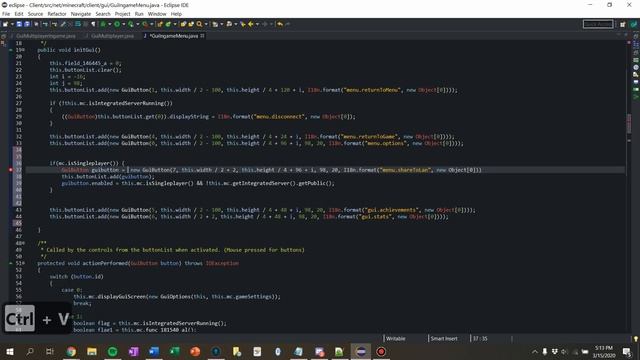Open File Explorer from the taskbar
Screen dimensions: 640x360
coord(92,351)
